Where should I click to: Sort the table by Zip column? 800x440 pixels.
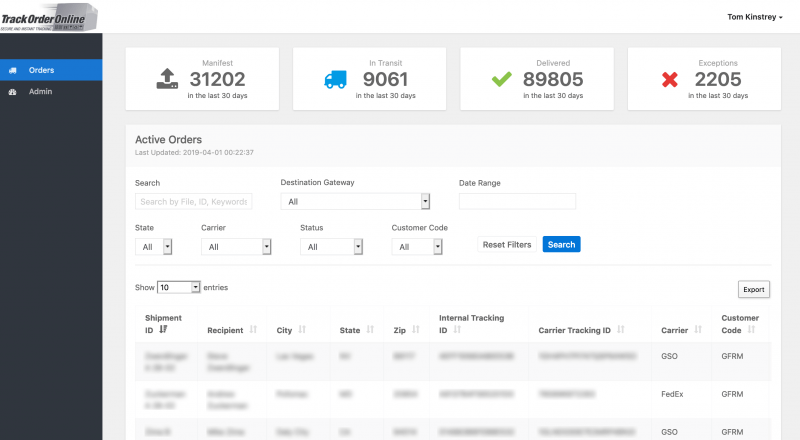pyautogui.click(x=418, y=329)
